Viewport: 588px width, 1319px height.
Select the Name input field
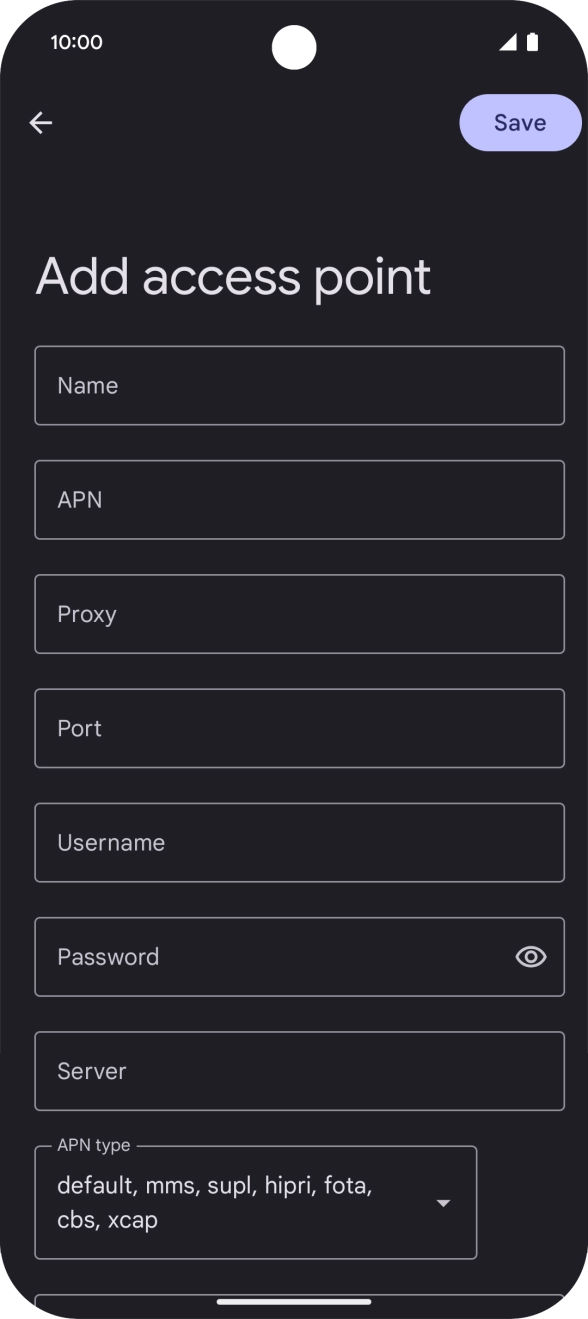[299, 385]
